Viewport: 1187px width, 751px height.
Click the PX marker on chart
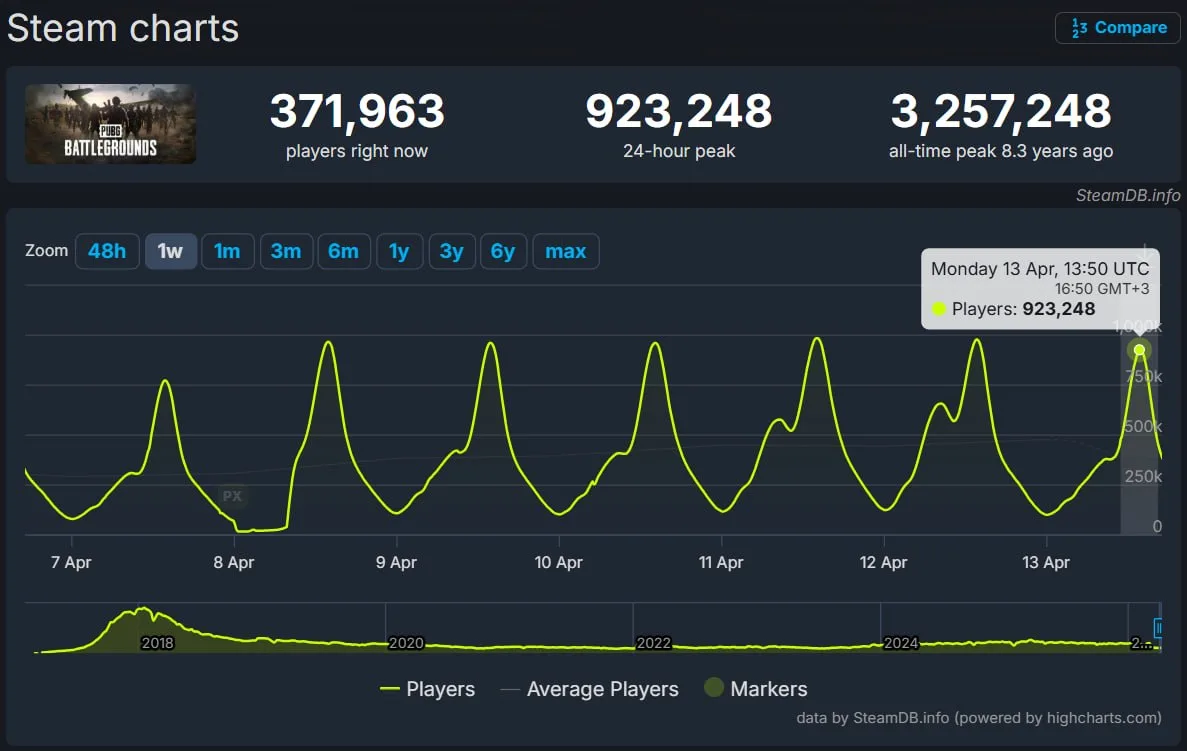(232, 496)
